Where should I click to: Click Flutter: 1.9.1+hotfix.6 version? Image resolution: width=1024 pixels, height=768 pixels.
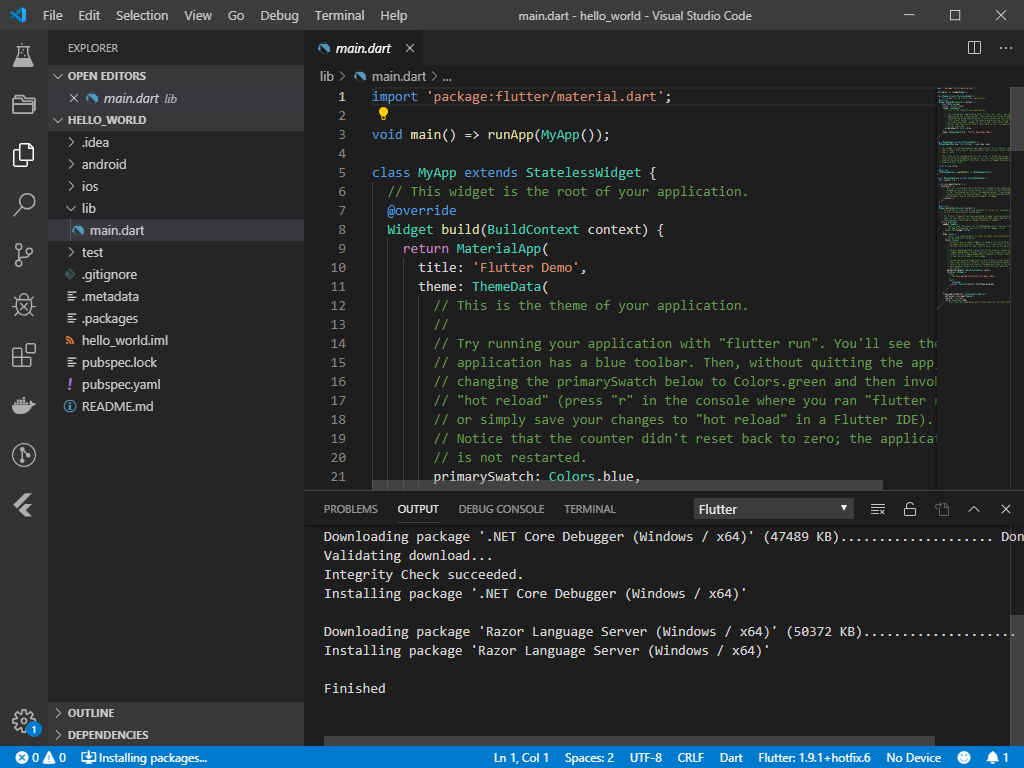coord(814,758)
